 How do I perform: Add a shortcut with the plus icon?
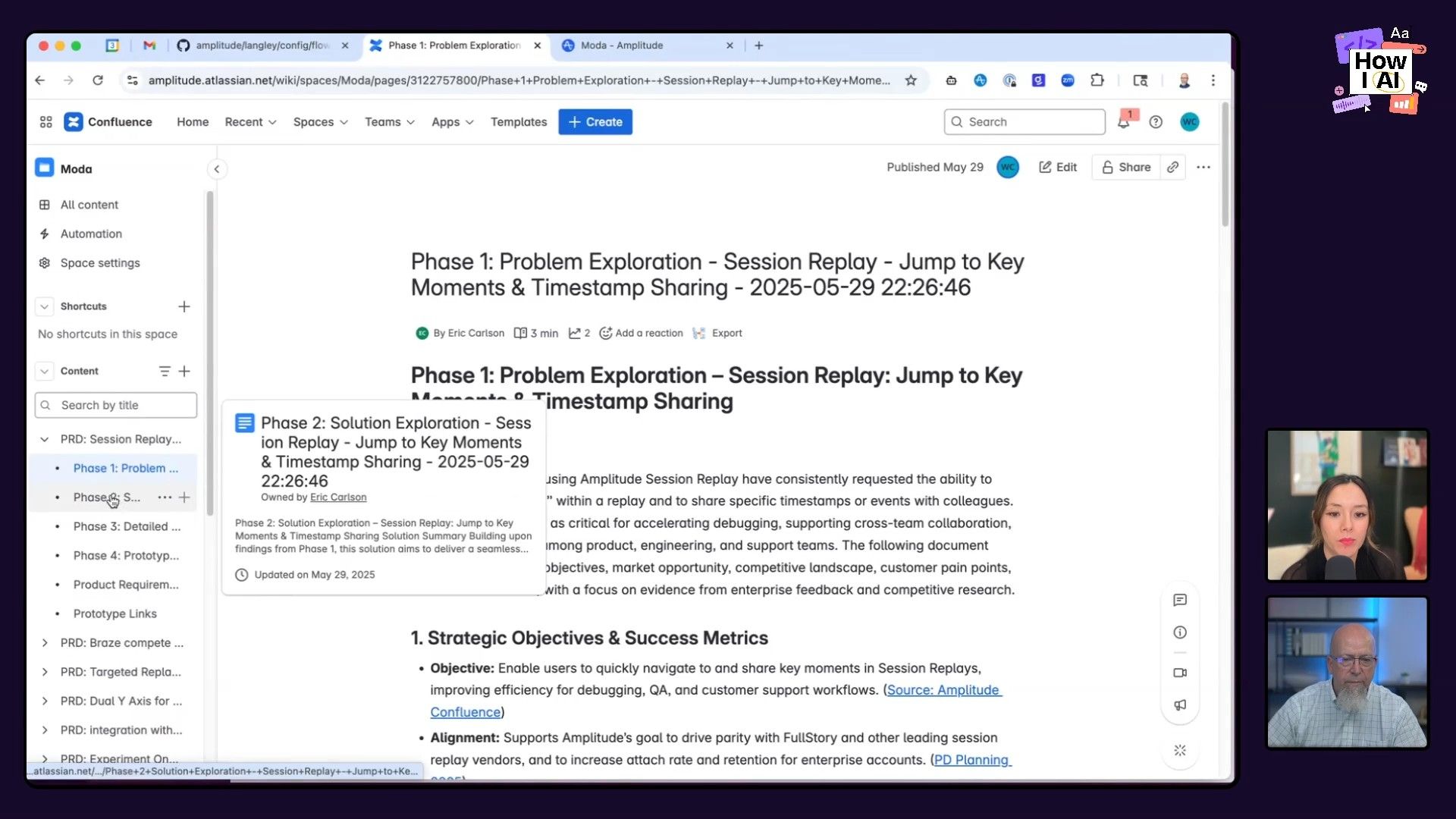point(184,306)
